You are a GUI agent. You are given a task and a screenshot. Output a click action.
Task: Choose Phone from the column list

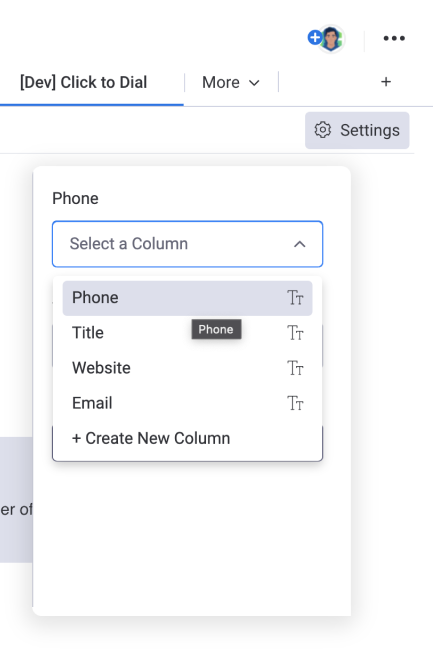point(187,298)
